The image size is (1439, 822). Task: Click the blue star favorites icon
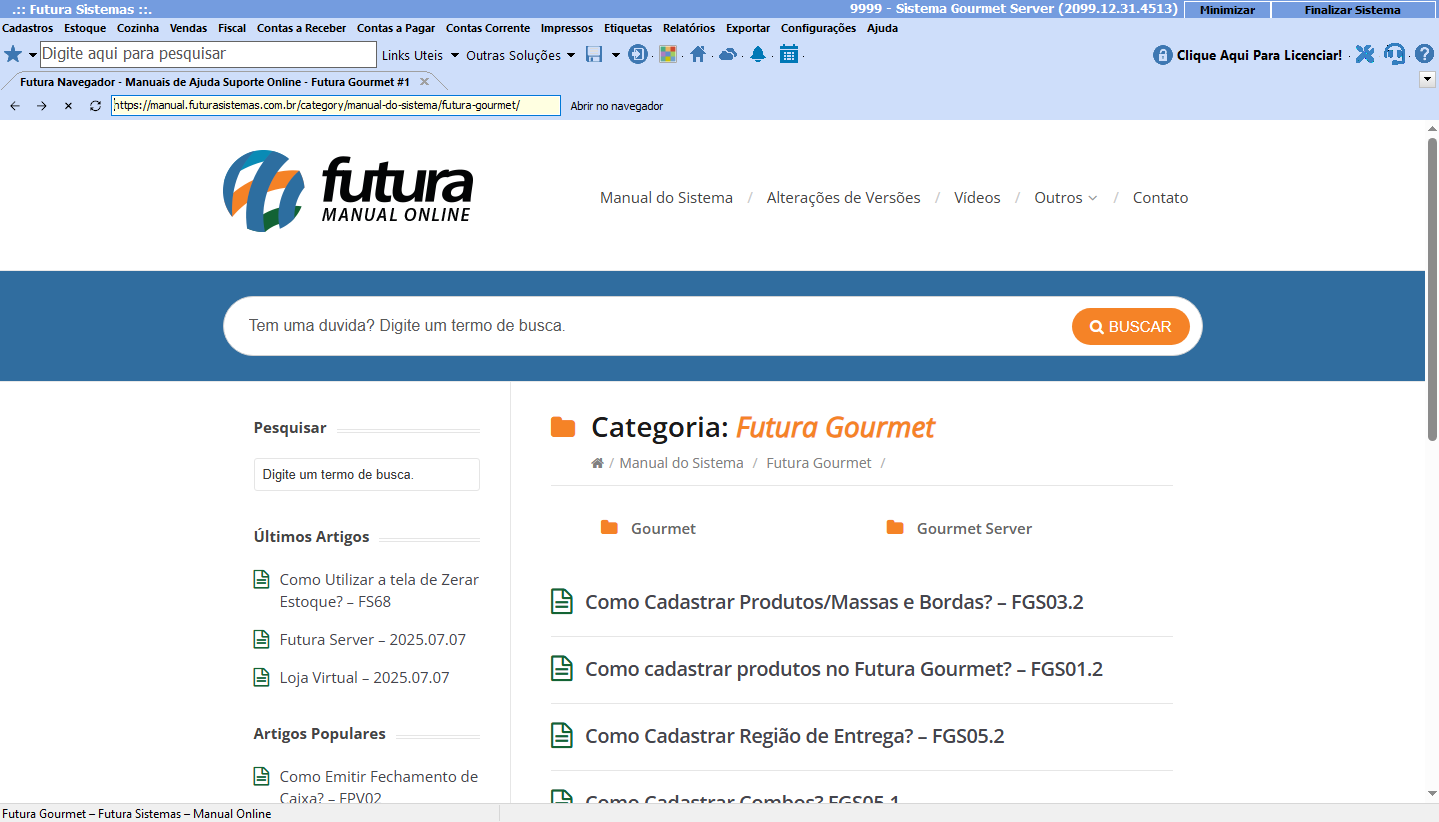(x=13, y=54)
